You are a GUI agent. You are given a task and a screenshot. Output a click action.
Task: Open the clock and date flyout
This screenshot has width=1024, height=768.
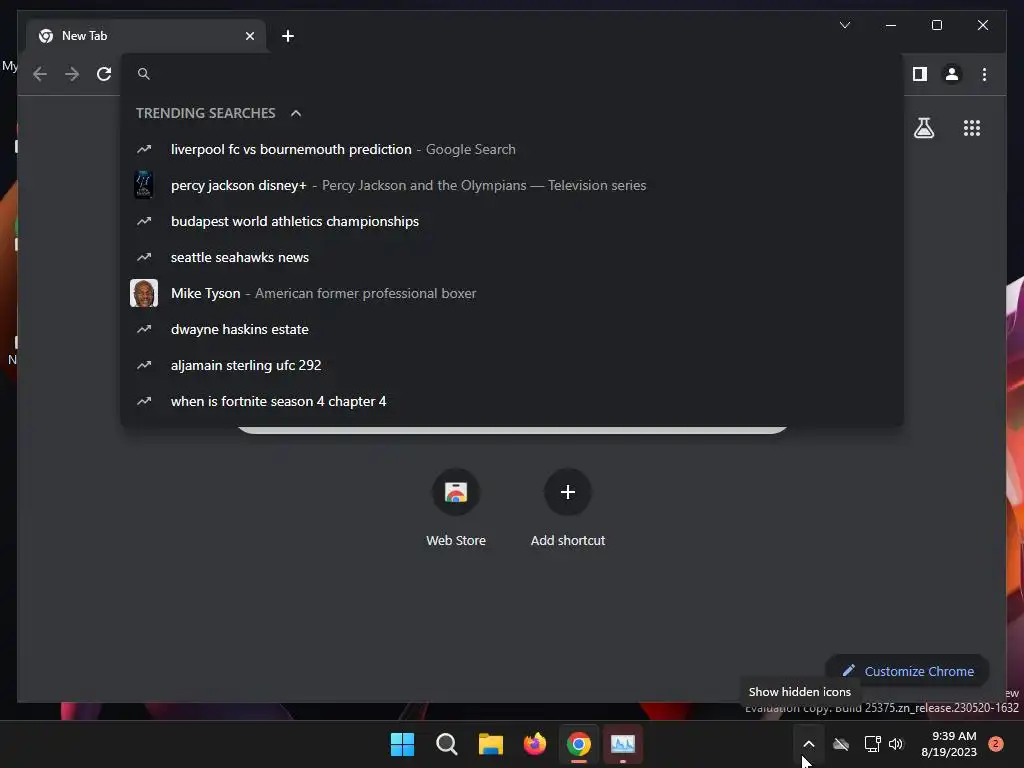[x=949, y=744]
